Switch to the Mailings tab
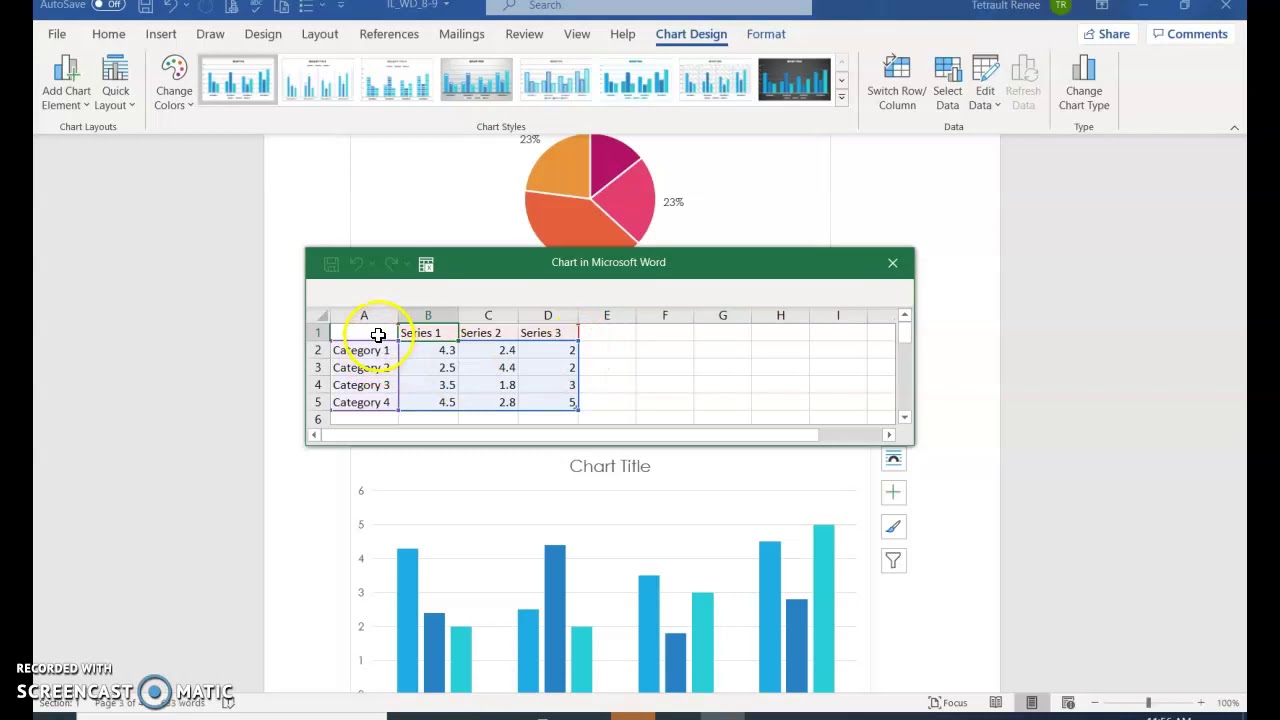1280x720 pixels. coord(462,34)
